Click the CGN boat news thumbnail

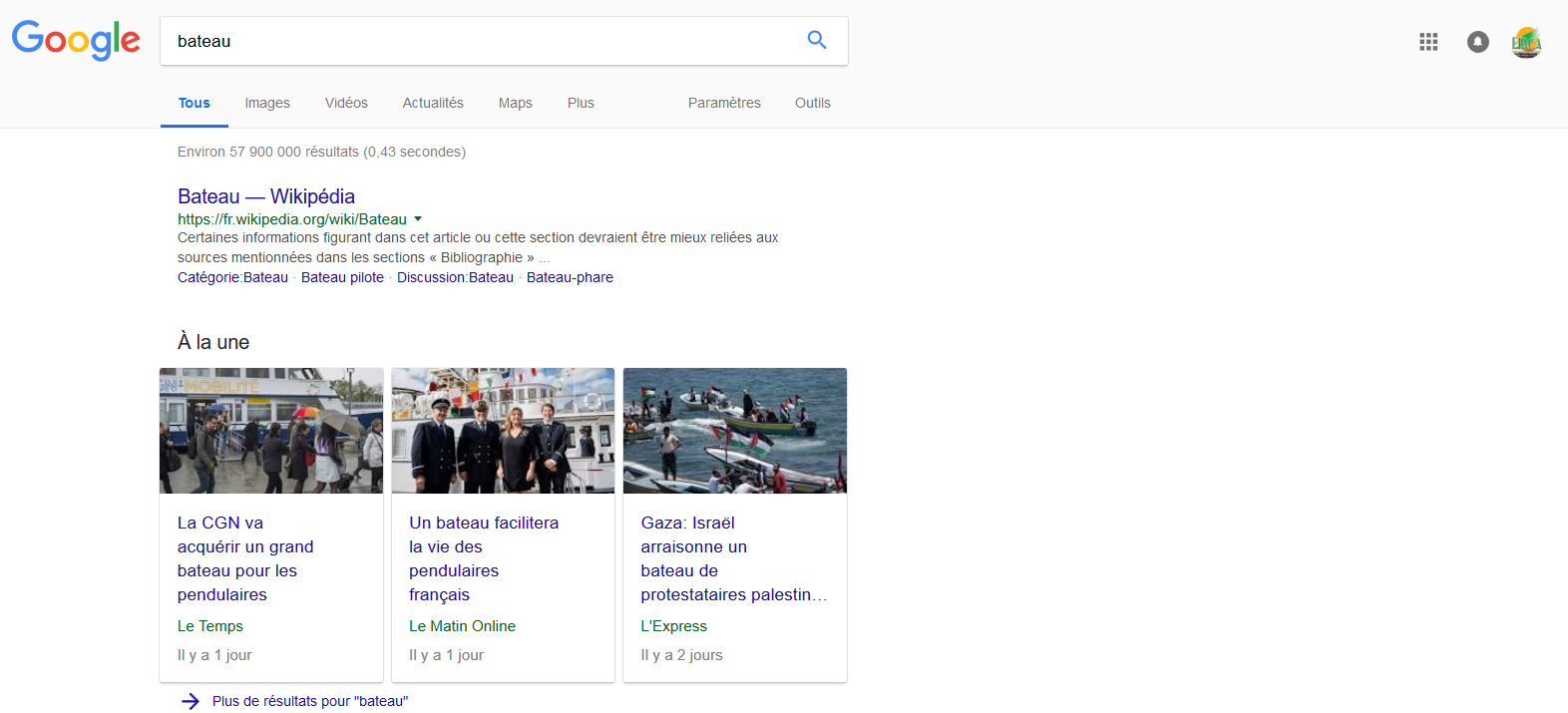[271, 431]
